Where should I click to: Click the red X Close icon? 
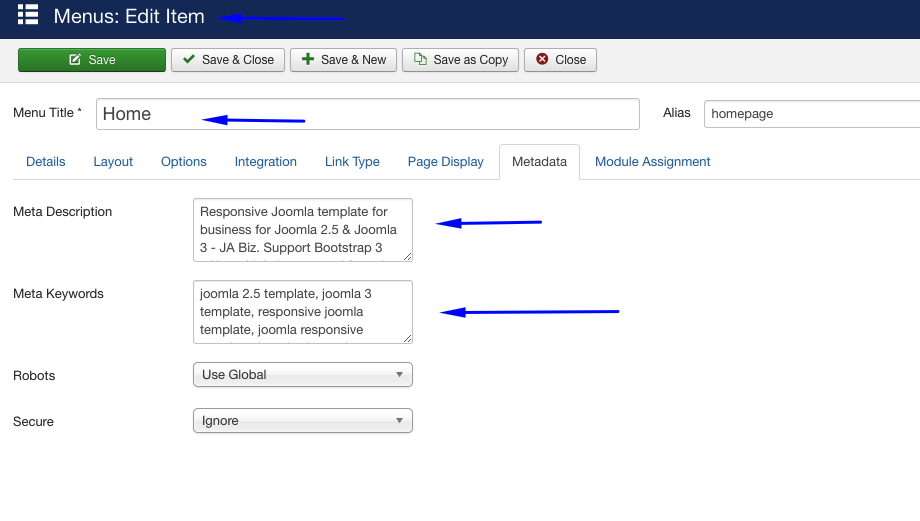pos(542,59)
